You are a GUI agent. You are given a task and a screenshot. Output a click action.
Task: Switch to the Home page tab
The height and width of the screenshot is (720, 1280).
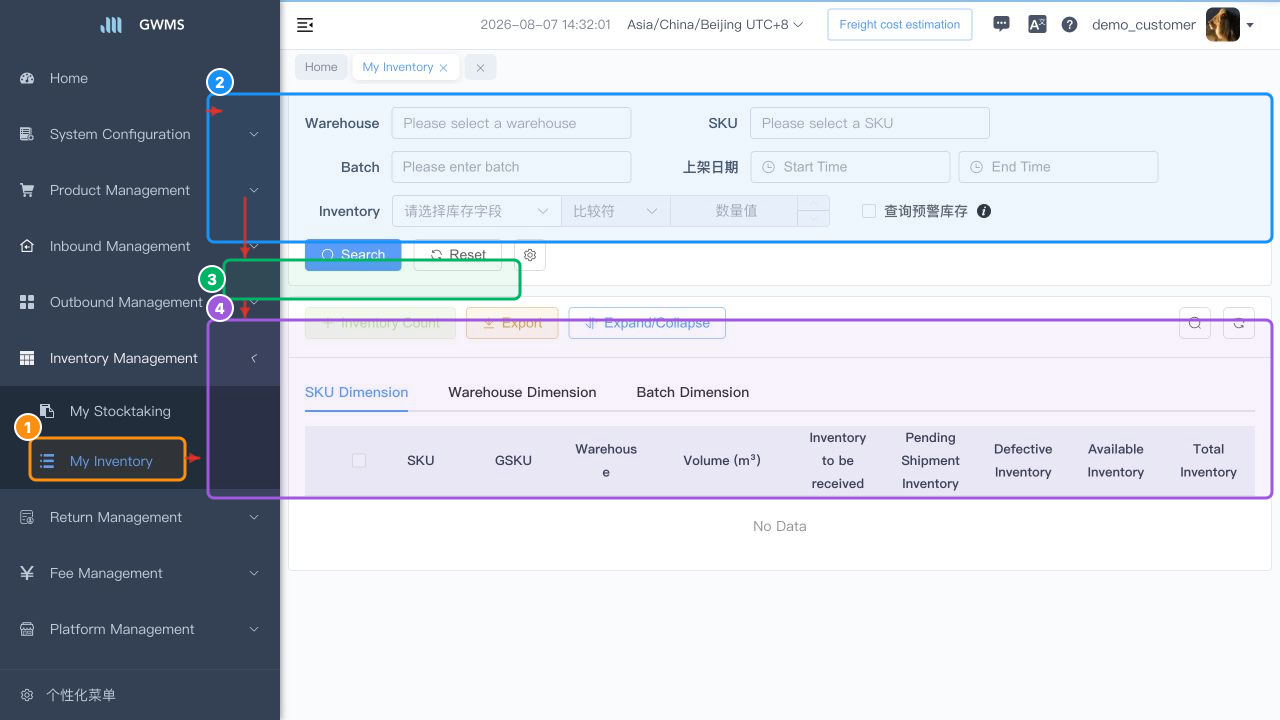click(x=321, y=67)
